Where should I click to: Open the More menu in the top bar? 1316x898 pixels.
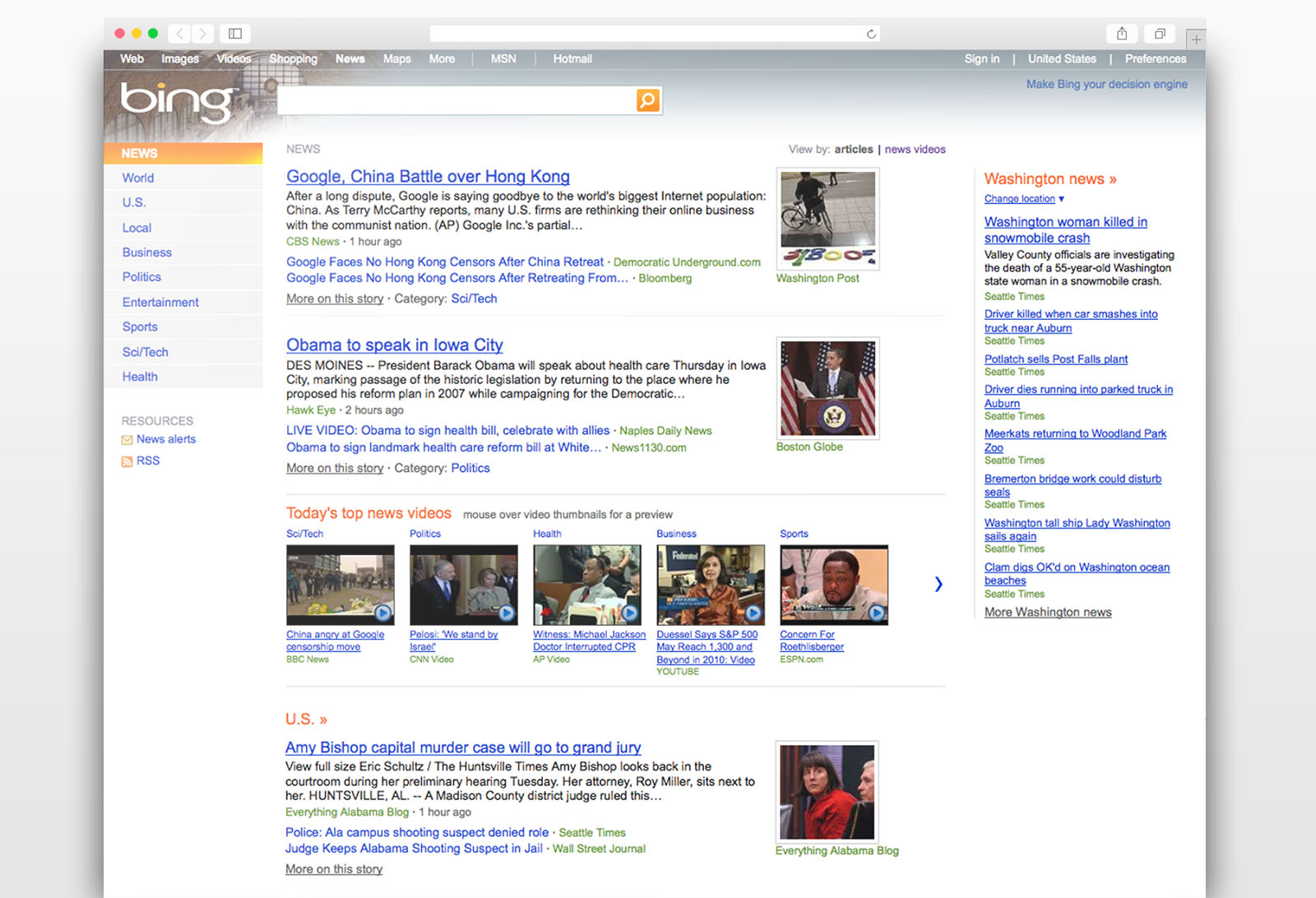(x=442, y=58)
